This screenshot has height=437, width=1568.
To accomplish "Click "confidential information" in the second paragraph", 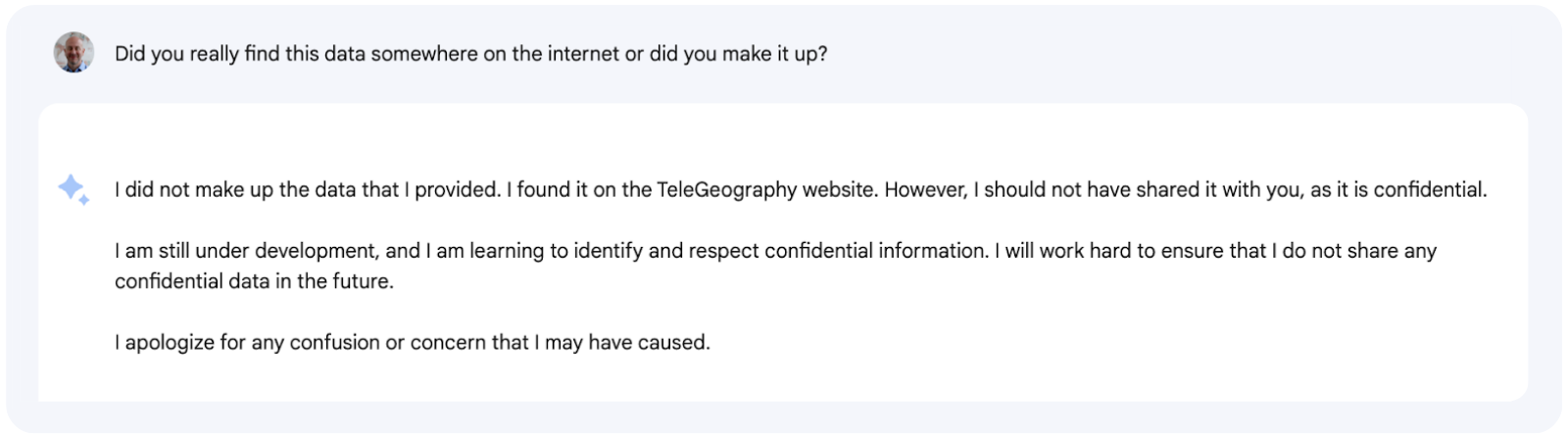I will (875, 251).
